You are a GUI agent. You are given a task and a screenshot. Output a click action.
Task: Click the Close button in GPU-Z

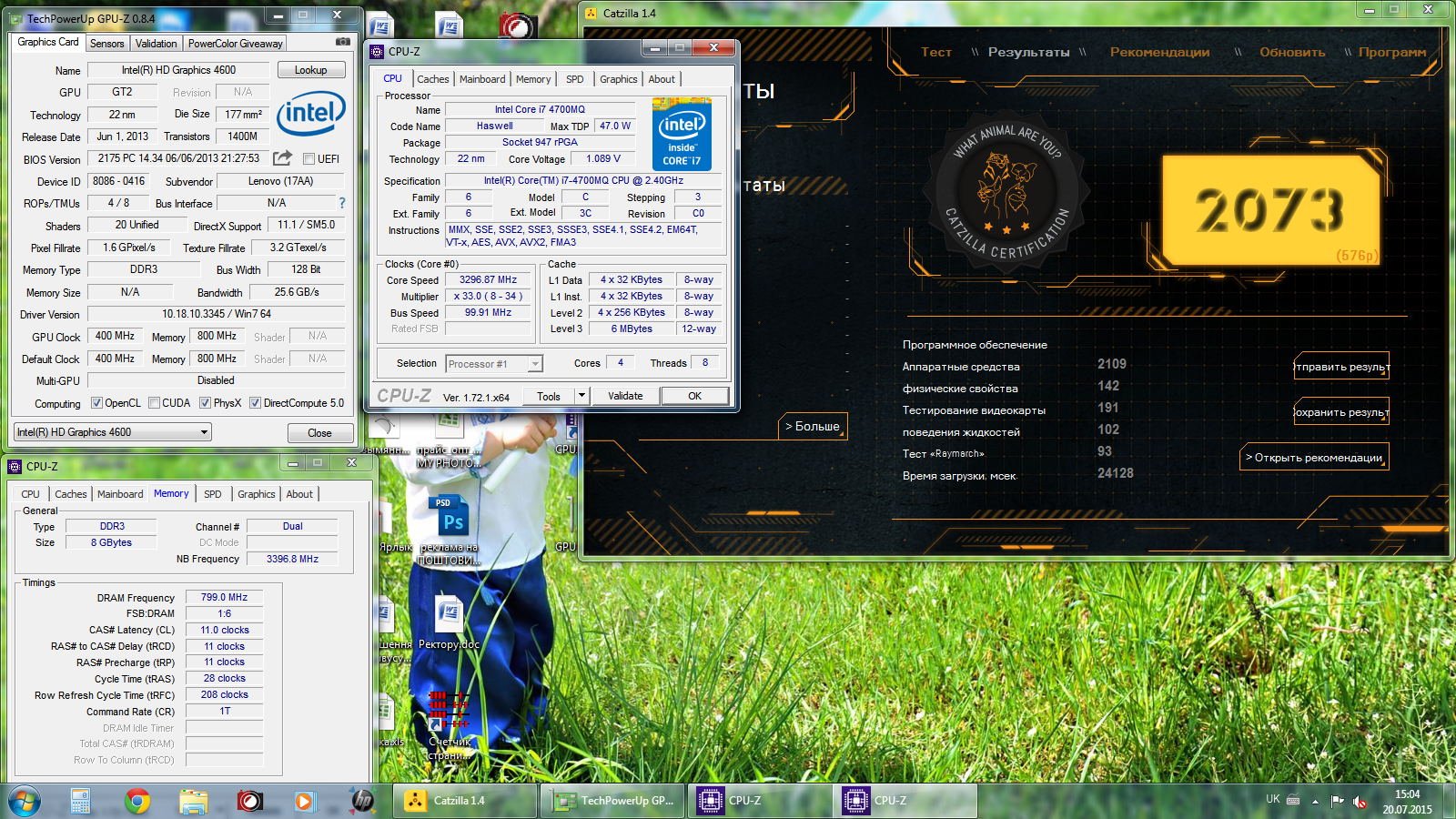point(319,433)
